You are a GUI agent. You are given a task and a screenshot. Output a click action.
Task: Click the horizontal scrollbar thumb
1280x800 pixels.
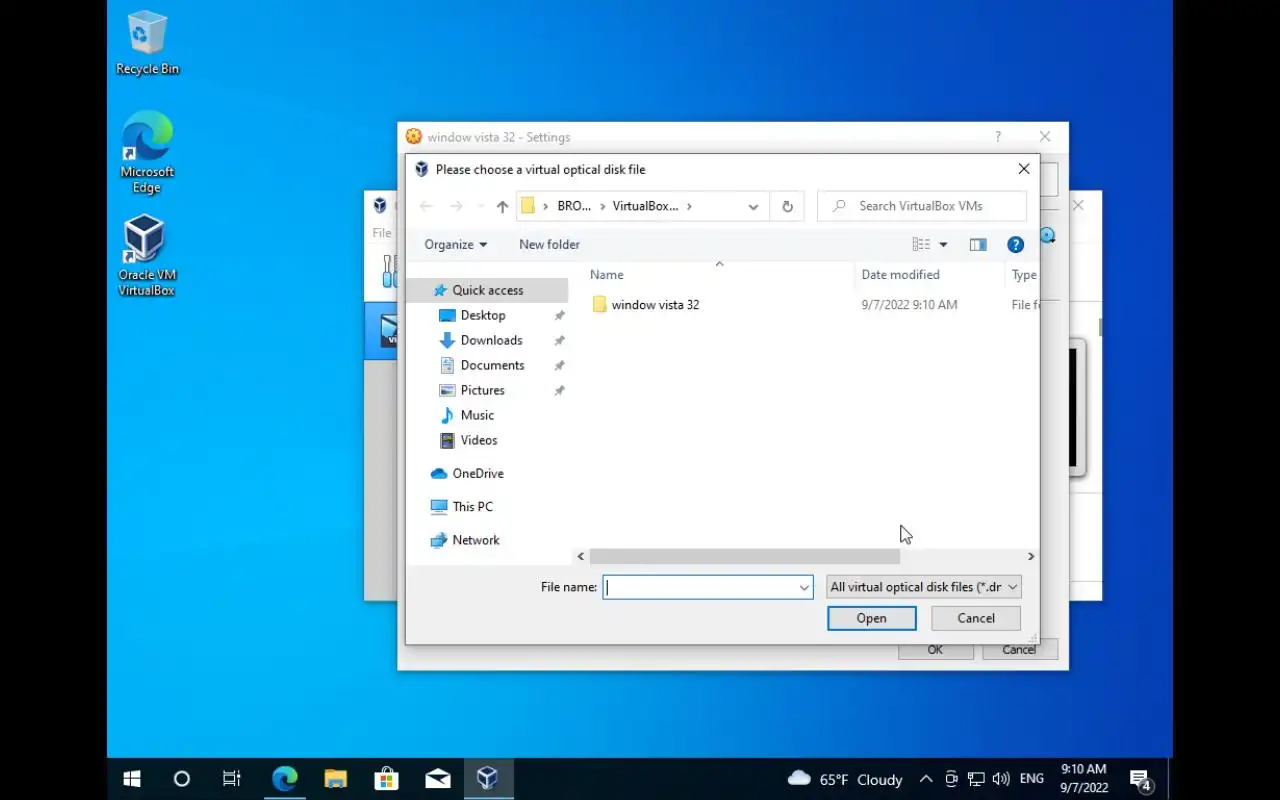click(745, 556)
